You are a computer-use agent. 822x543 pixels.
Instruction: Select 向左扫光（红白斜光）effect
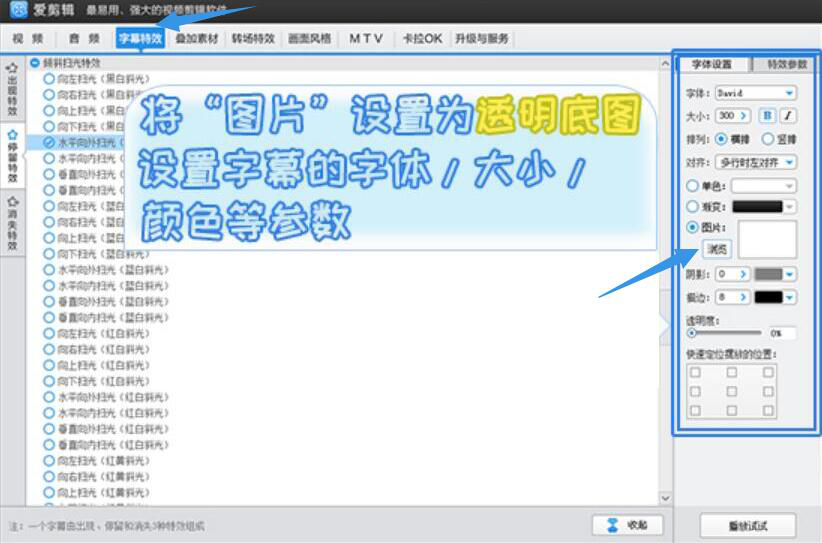[97, 333]
